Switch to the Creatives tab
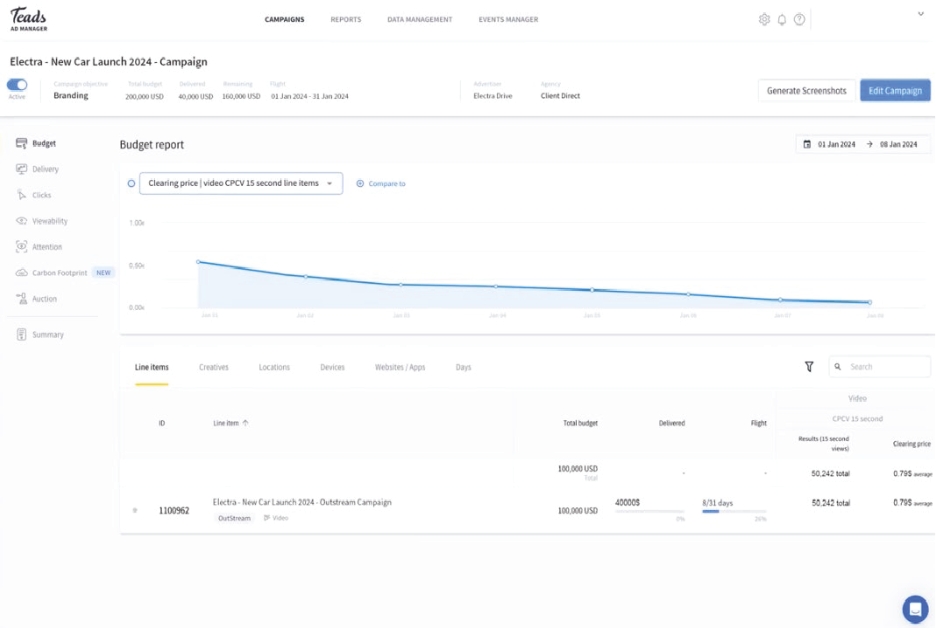 213,368
